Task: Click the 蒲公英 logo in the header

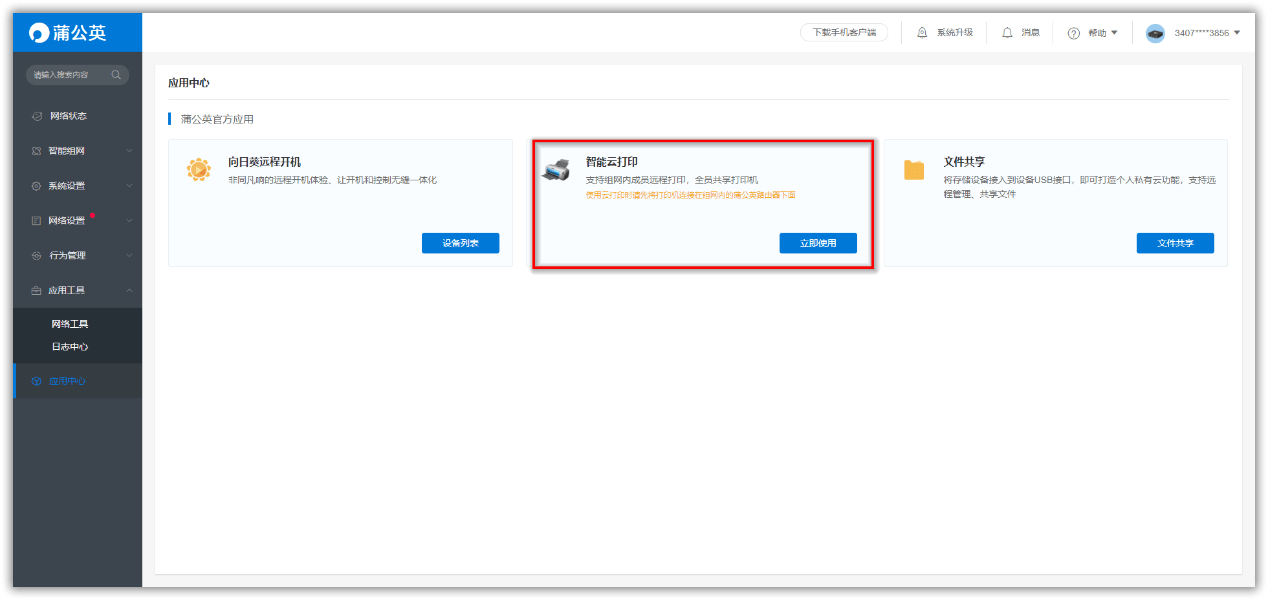Action: 67,33
